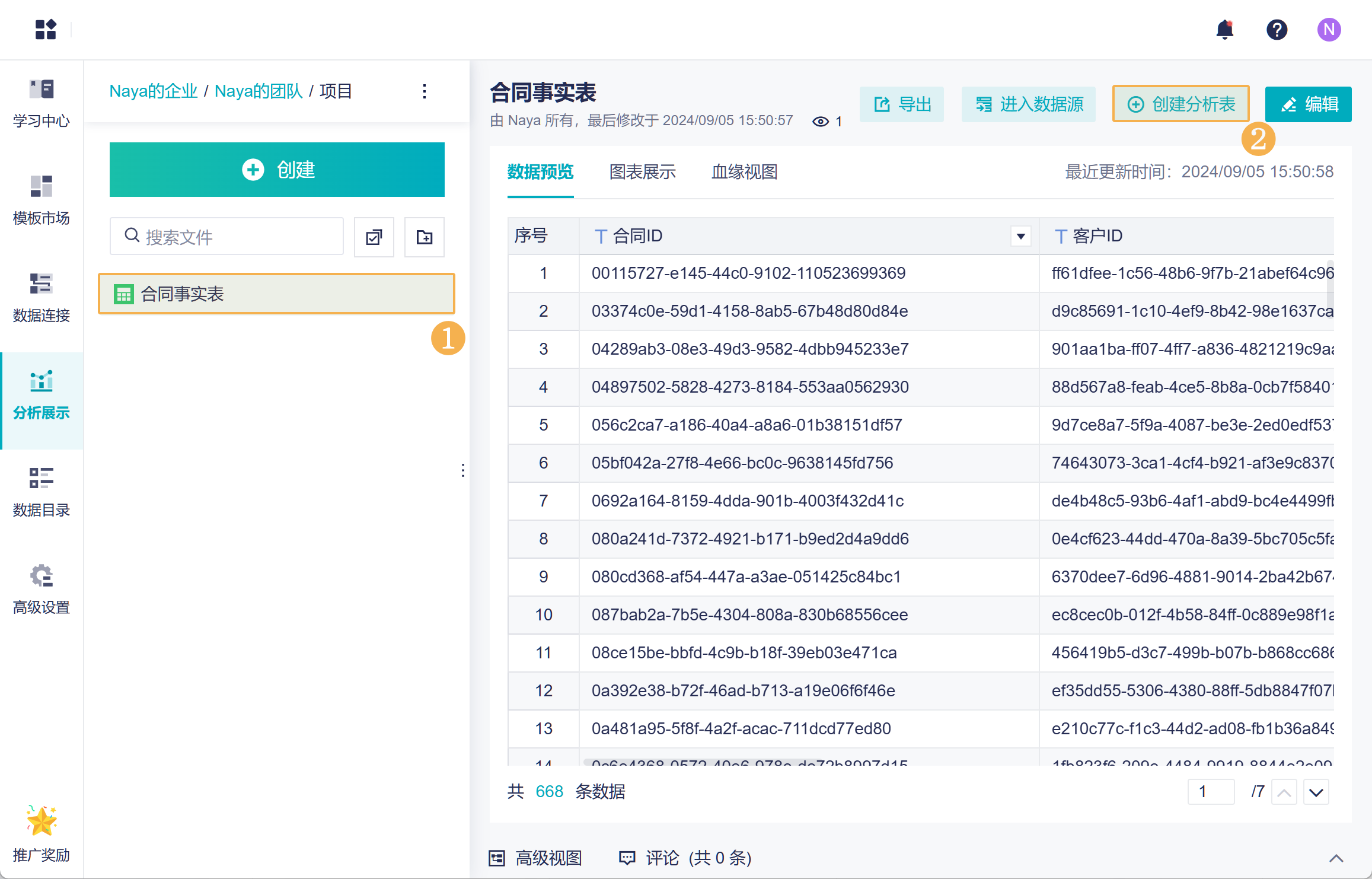Switch to the 图表展示 tab

tap(642, 172)
